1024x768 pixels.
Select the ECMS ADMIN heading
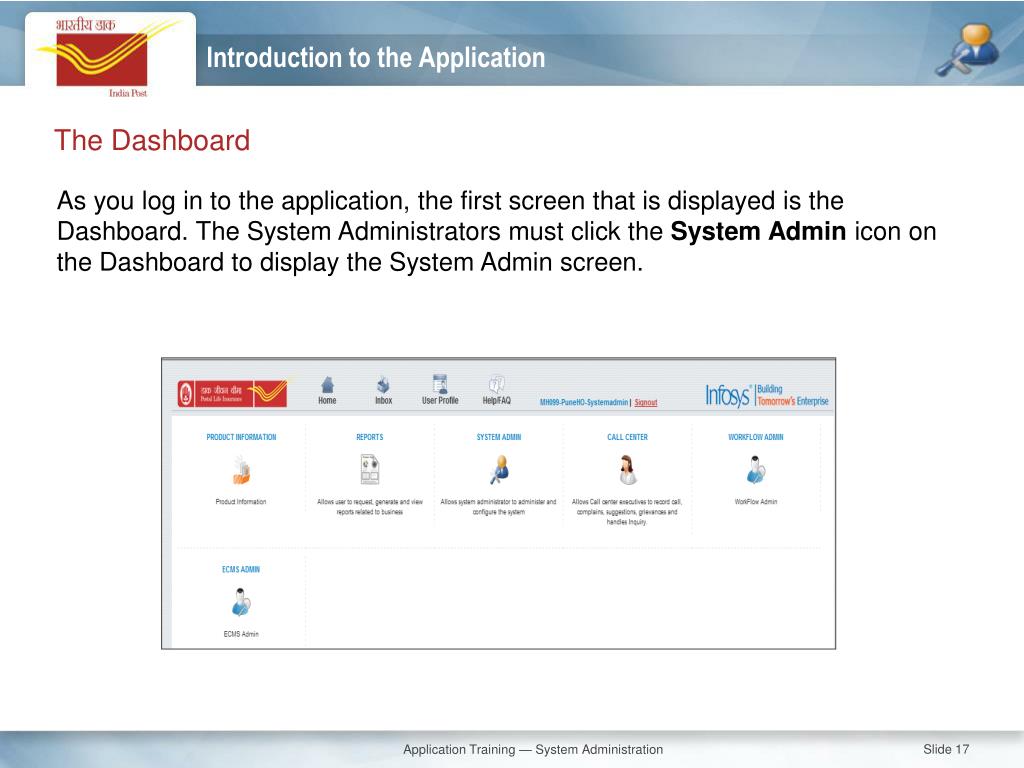(x=241, y=569)
